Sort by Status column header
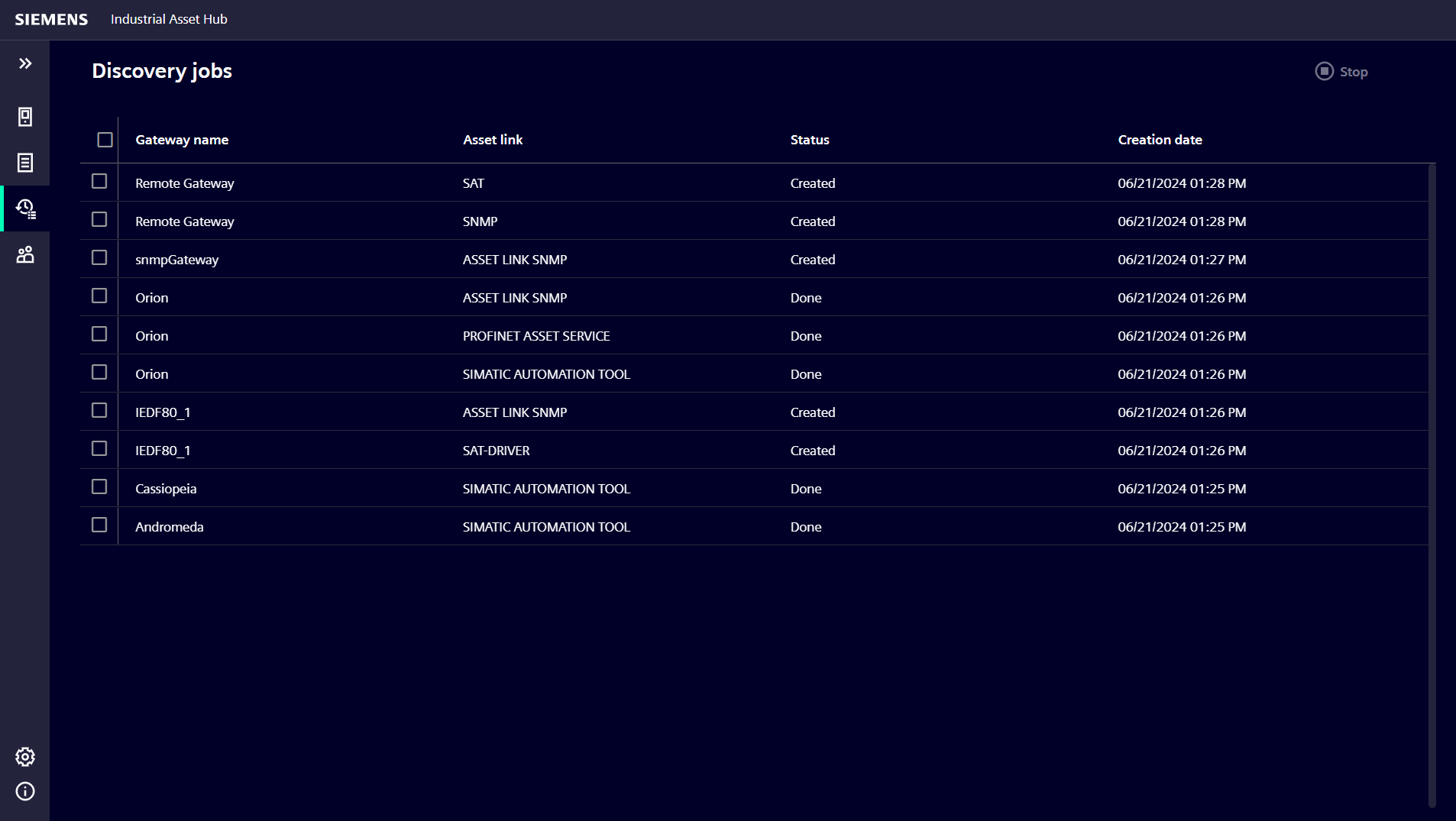 [x=809, y=140]
